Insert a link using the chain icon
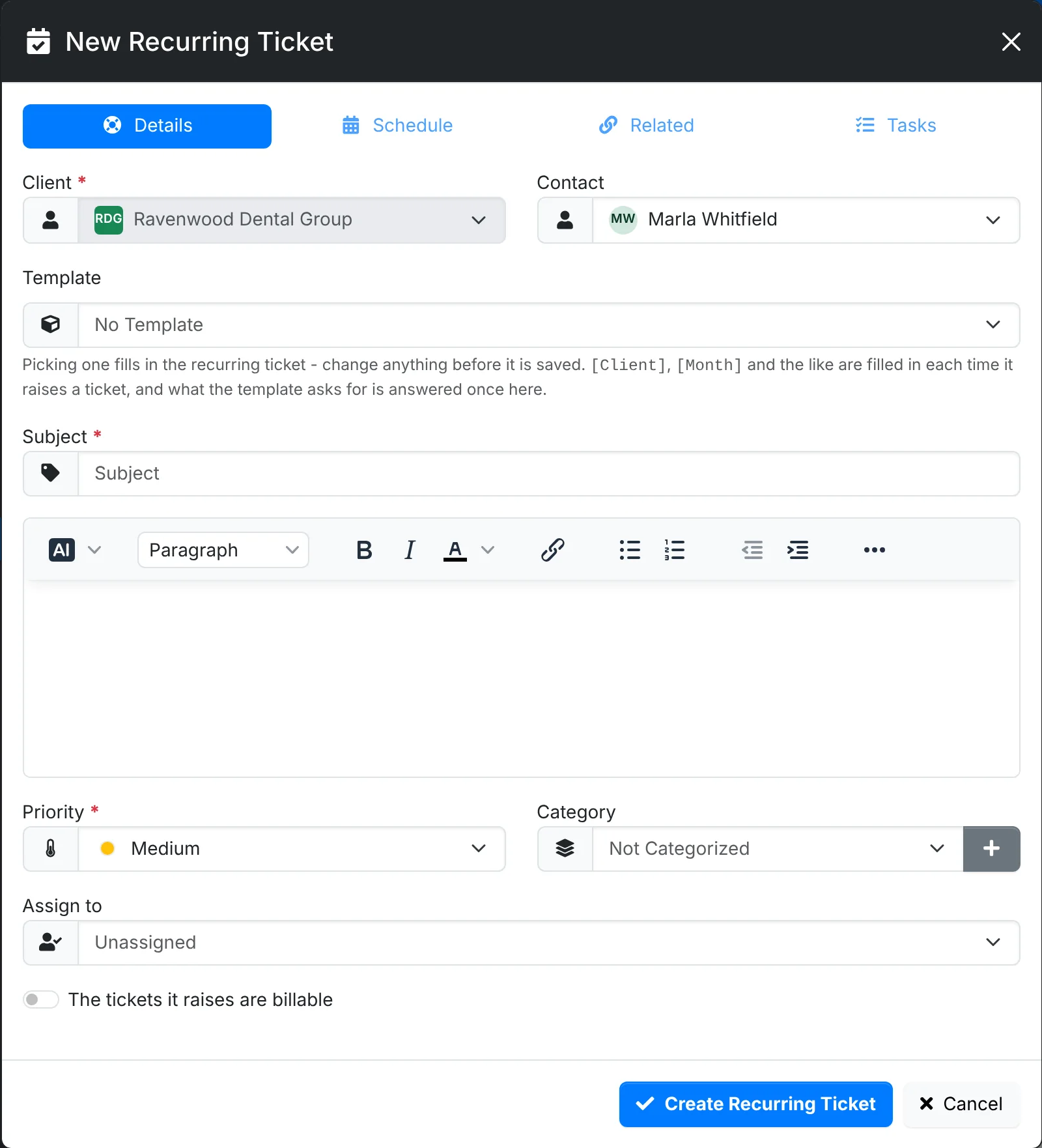This screenshot has width=1042, height=1148. click(552, 550)
